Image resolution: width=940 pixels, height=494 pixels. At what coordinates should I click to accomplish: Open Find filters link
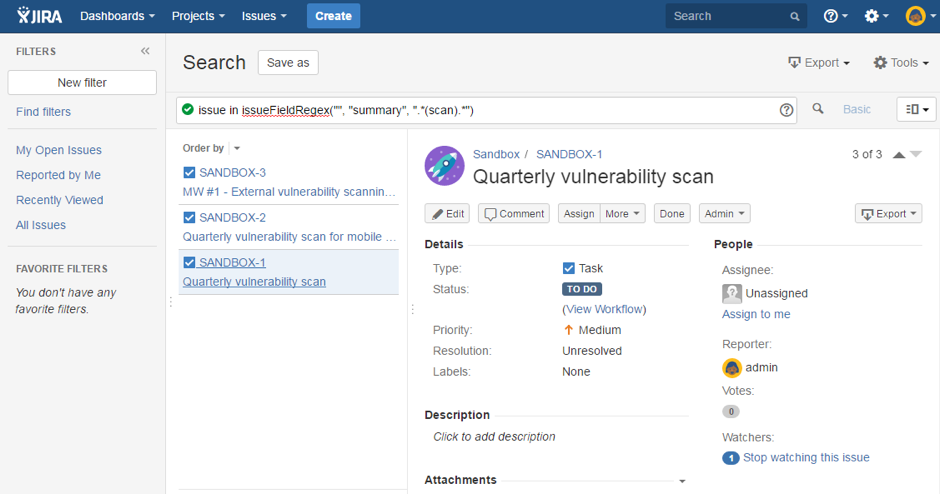[43, 112]
